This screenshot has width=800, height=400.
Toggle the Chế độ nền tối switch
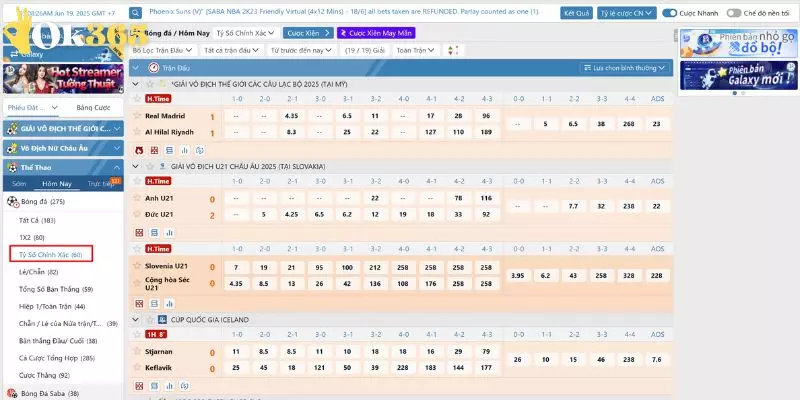point(734,13)
